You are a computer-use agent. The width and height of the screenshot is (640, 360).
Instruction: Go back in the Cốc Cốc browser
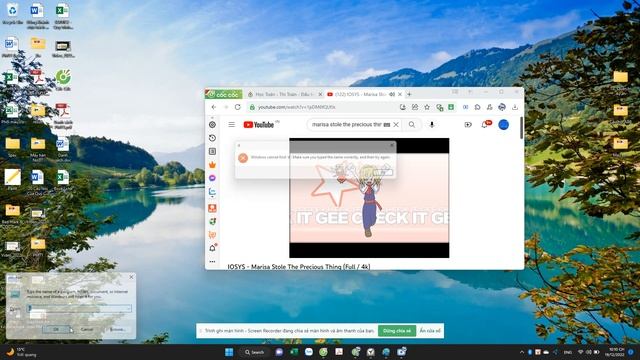(213, 107)
